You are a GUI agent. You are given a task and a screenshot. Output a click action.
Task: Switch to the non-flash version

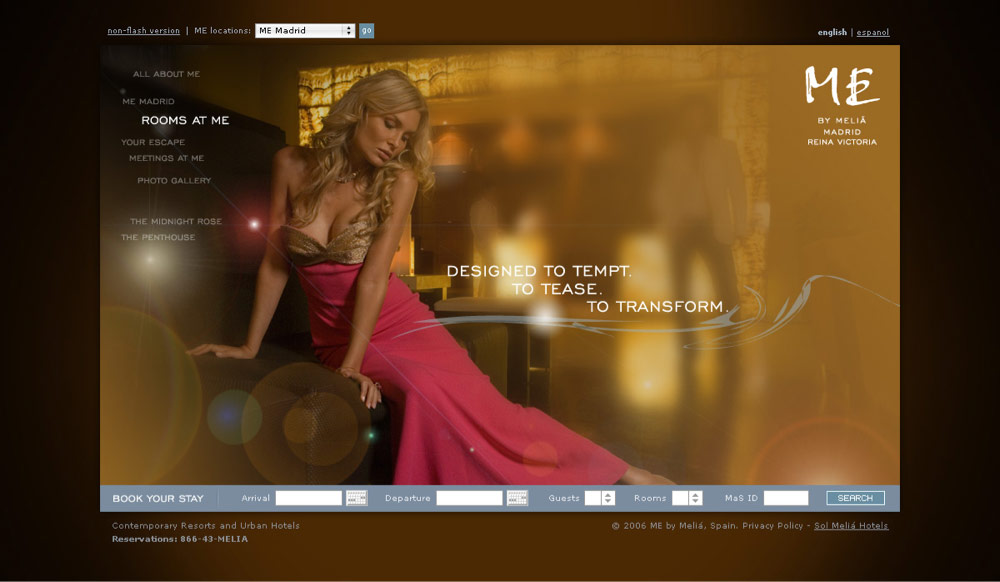[144, 31]
